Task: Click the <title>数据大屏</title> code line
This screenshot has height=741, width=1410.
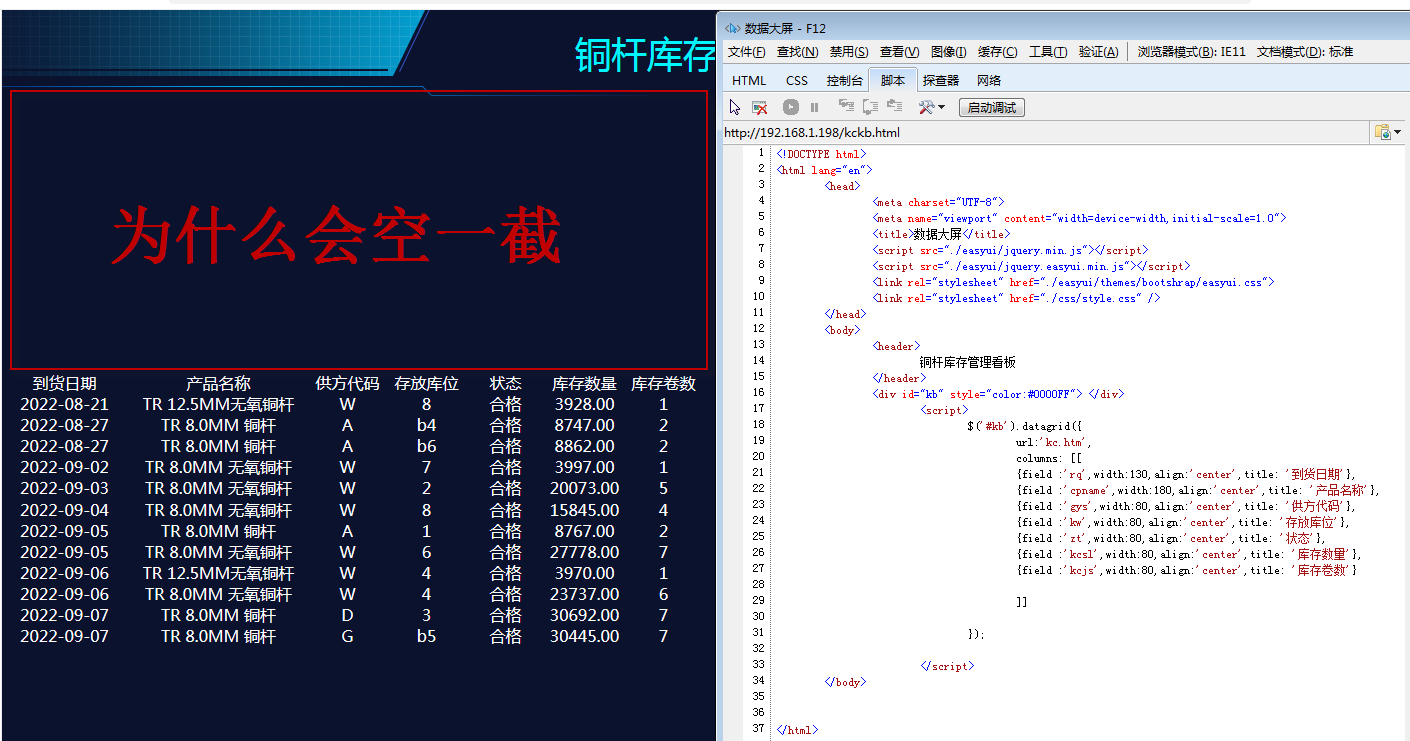Action: pos(941,233)
